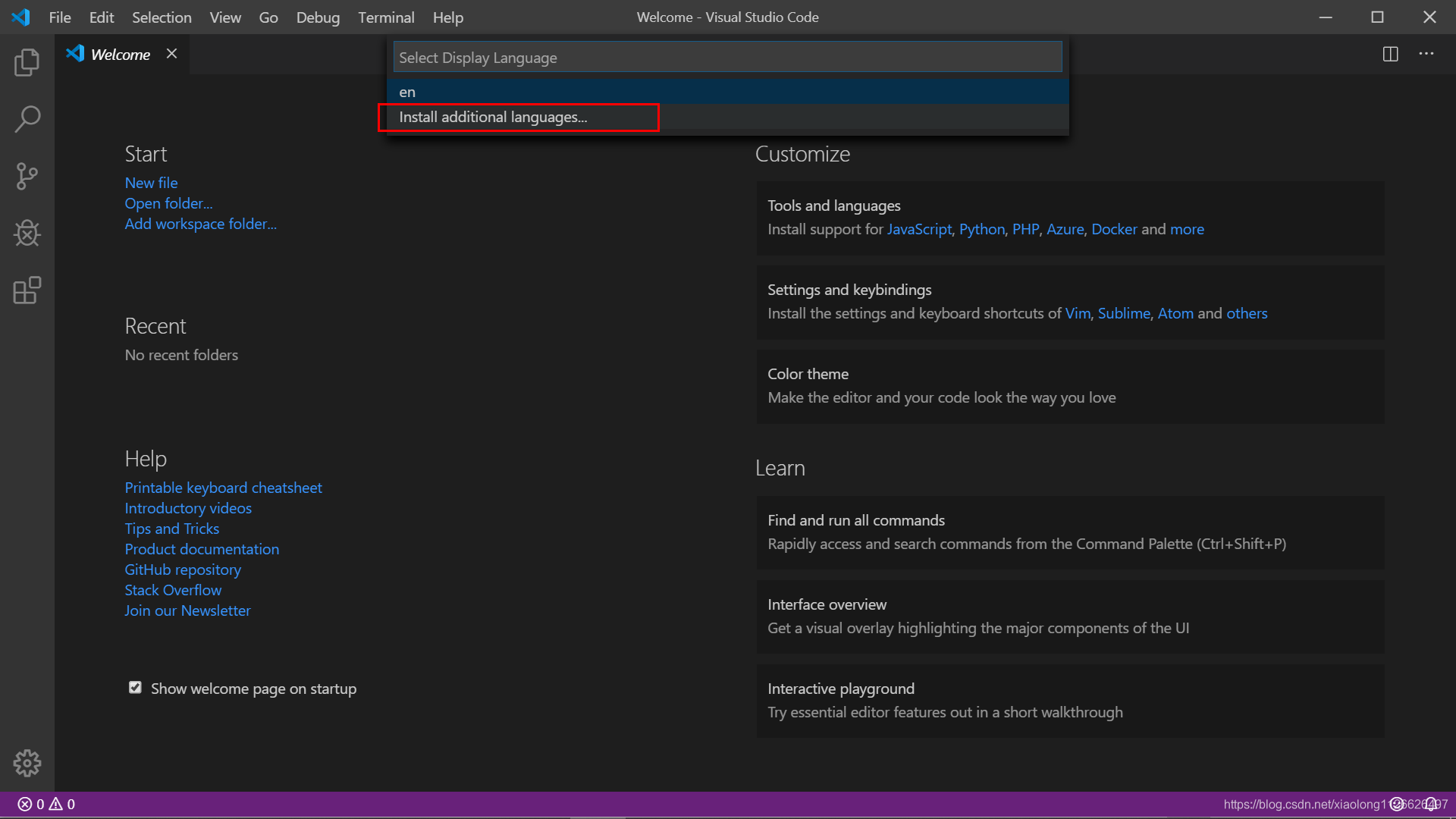Screen dimensions: 1456x819
Task: Split the editor using the split icon
Action: pos(1390,54)
